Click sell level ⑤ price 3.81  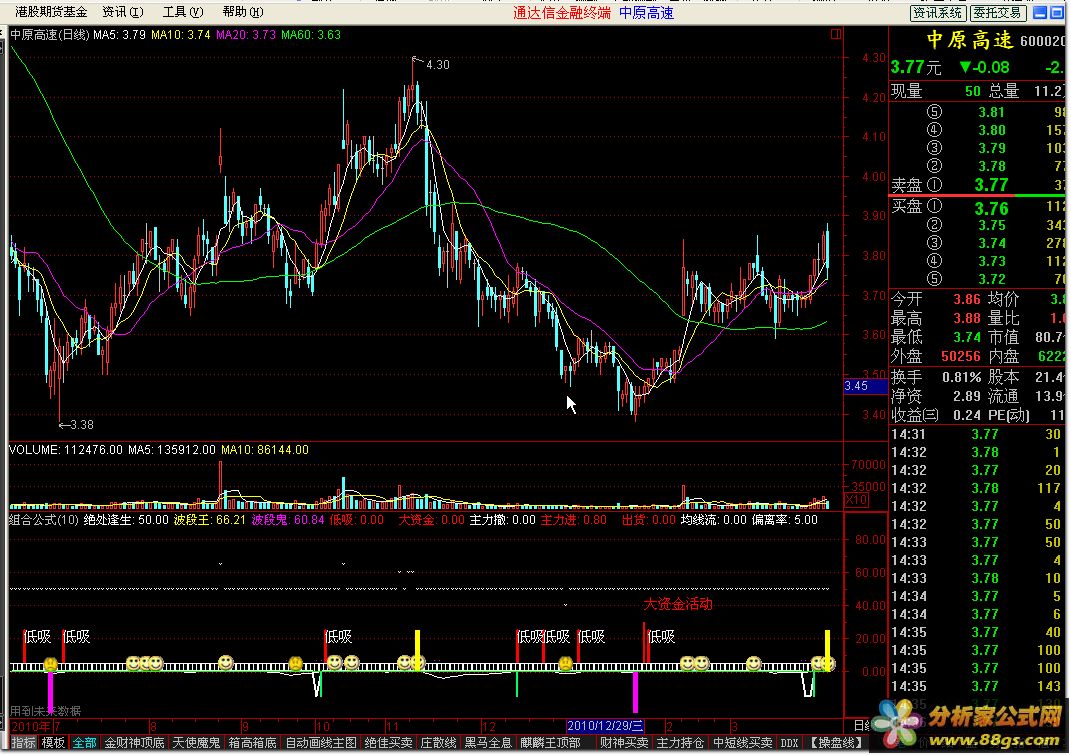pos(991,113)
